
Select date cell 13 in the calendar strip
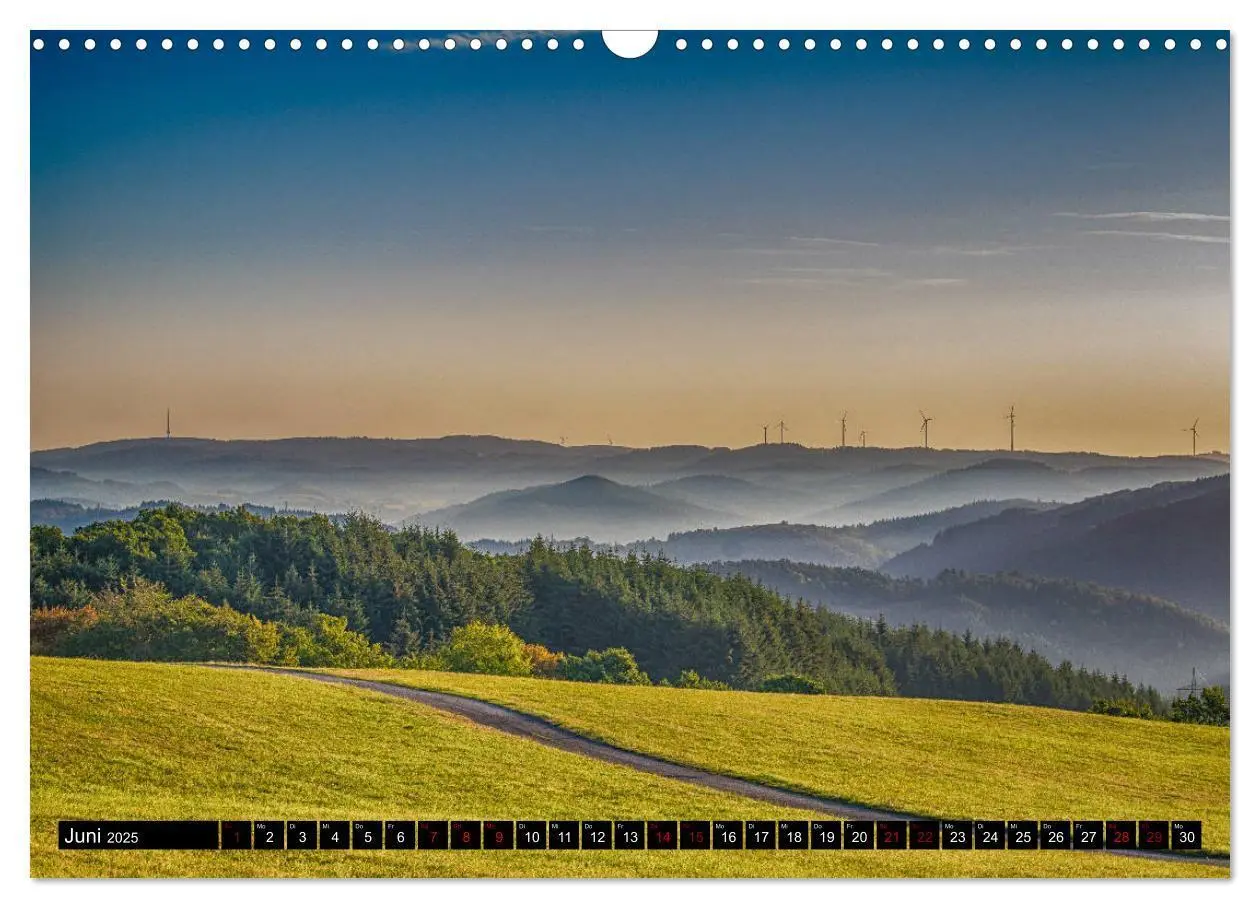point(629,836)
